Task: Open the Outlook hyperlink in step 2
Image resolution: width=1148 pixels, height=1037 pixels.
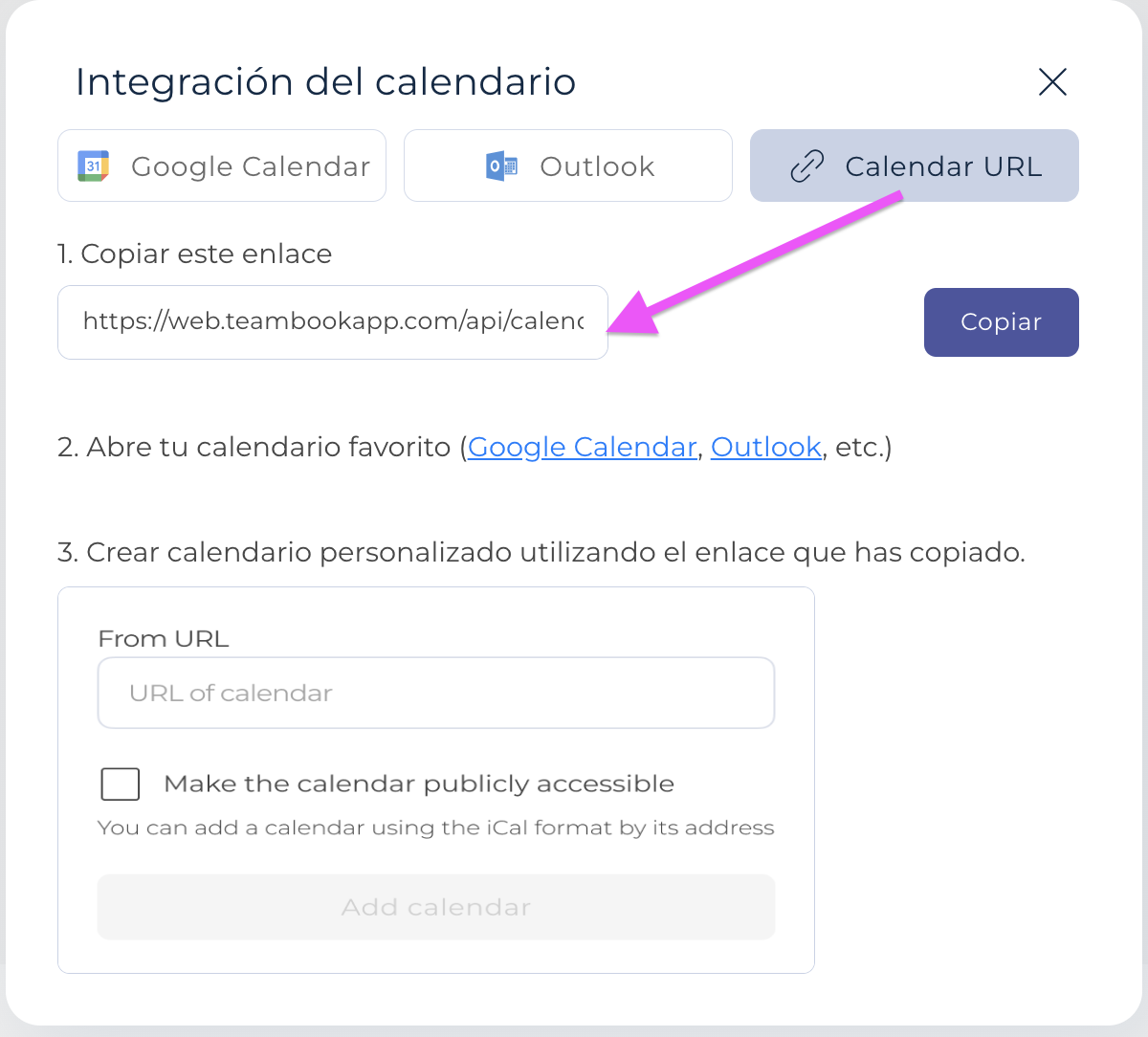Action: 766,447
